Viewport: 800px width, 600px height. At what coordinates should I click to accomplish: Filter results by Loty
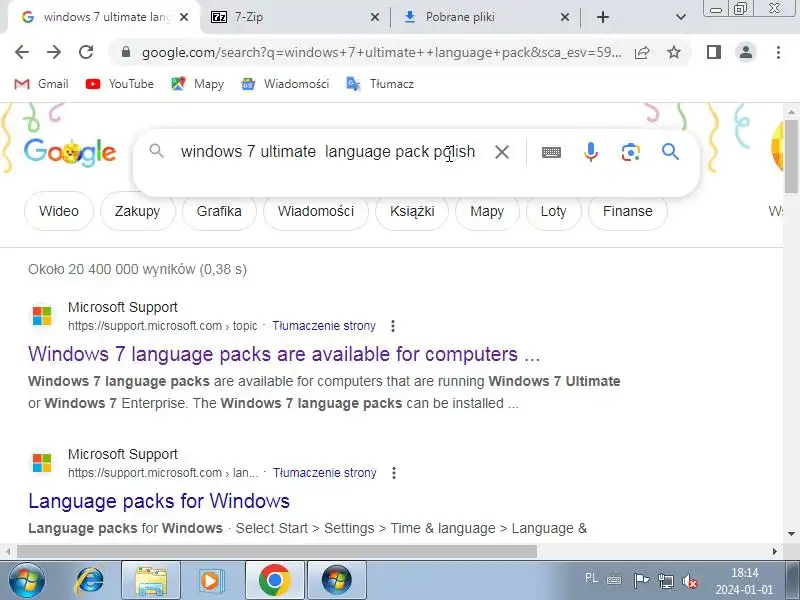click(554, 211)
